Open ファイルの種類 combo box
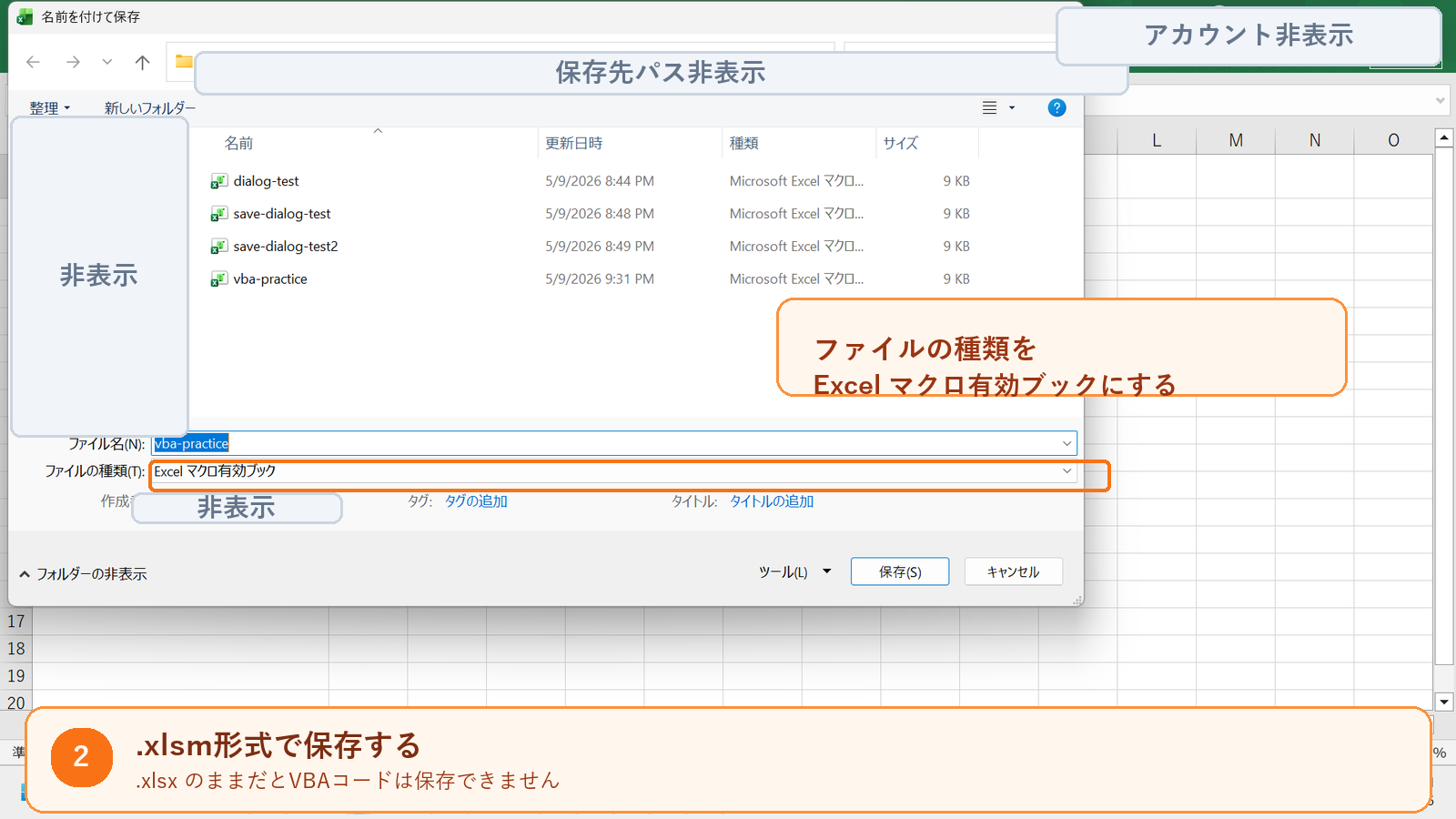The image size is (1456, 819). 613,471
